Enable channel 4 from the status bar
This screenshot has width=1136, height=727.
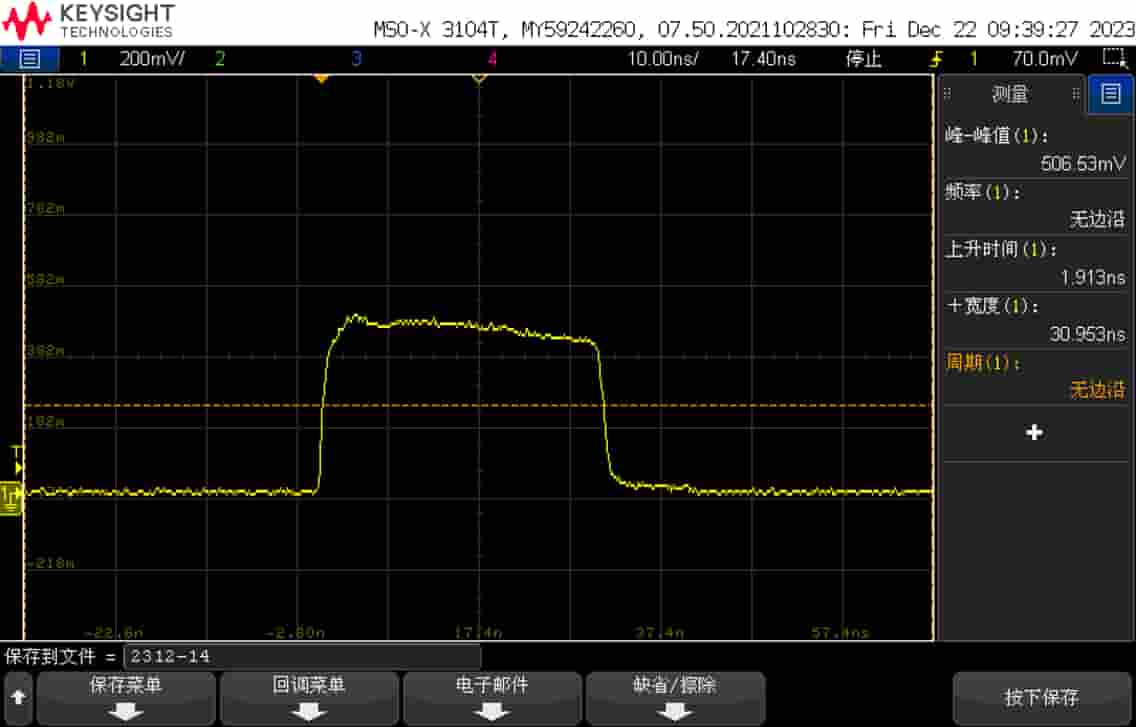(490, 57)
